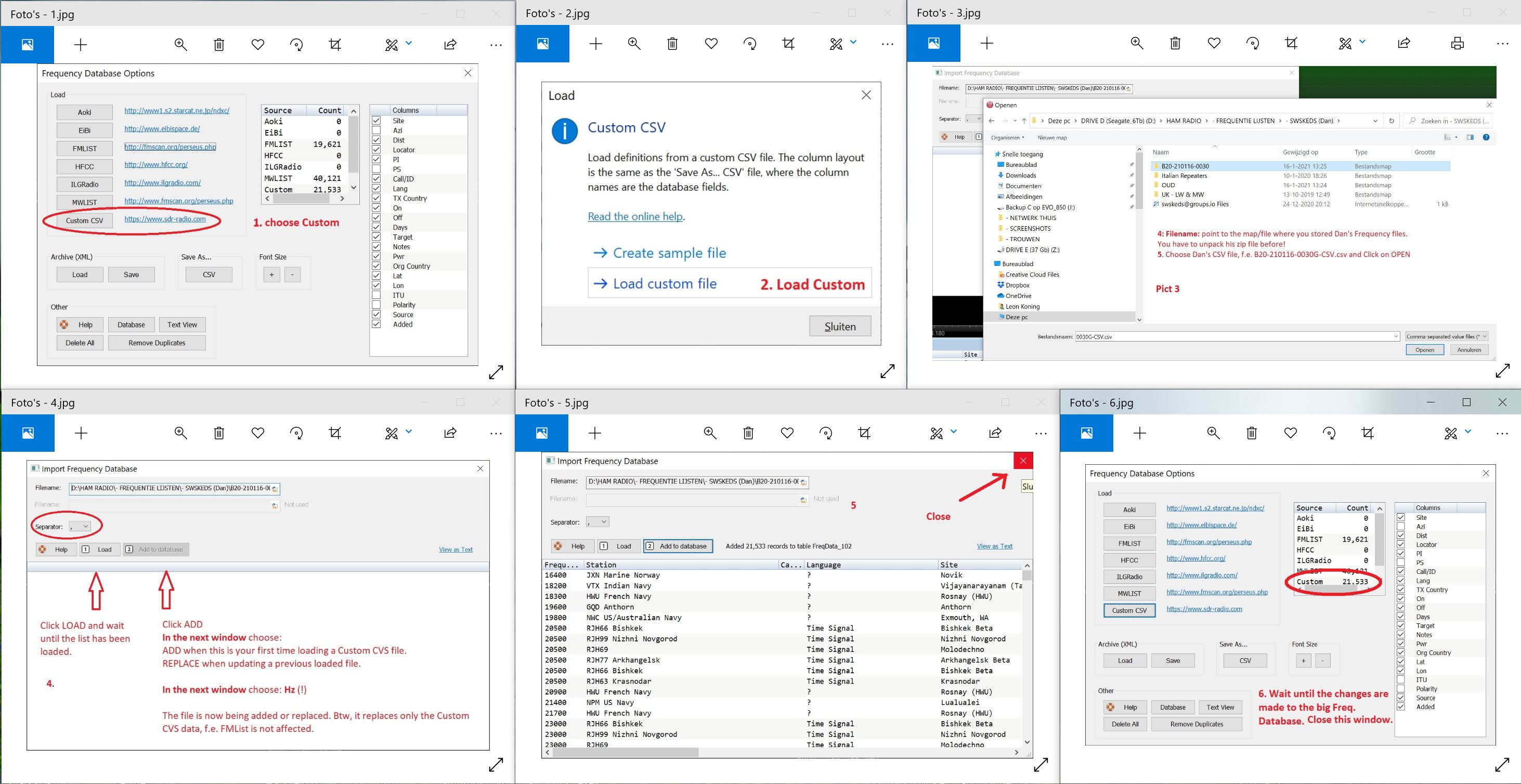Image resolution: width=1521 pixels, height=784 pixels.
Task: Click print icon in 3.jpg window
Action: point(1457,43)
